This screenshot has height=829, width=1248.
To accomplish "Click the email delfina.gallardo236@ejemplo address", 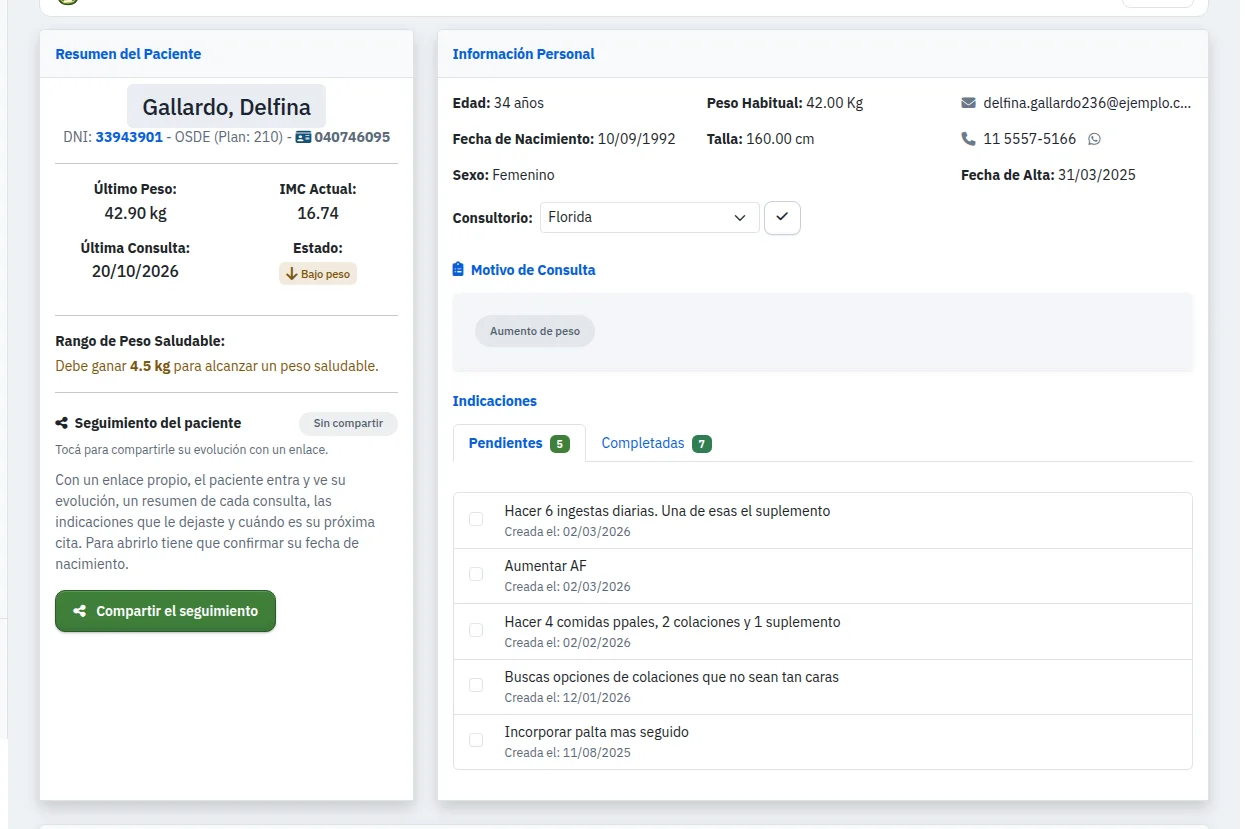I will (x=1087, y=103).
